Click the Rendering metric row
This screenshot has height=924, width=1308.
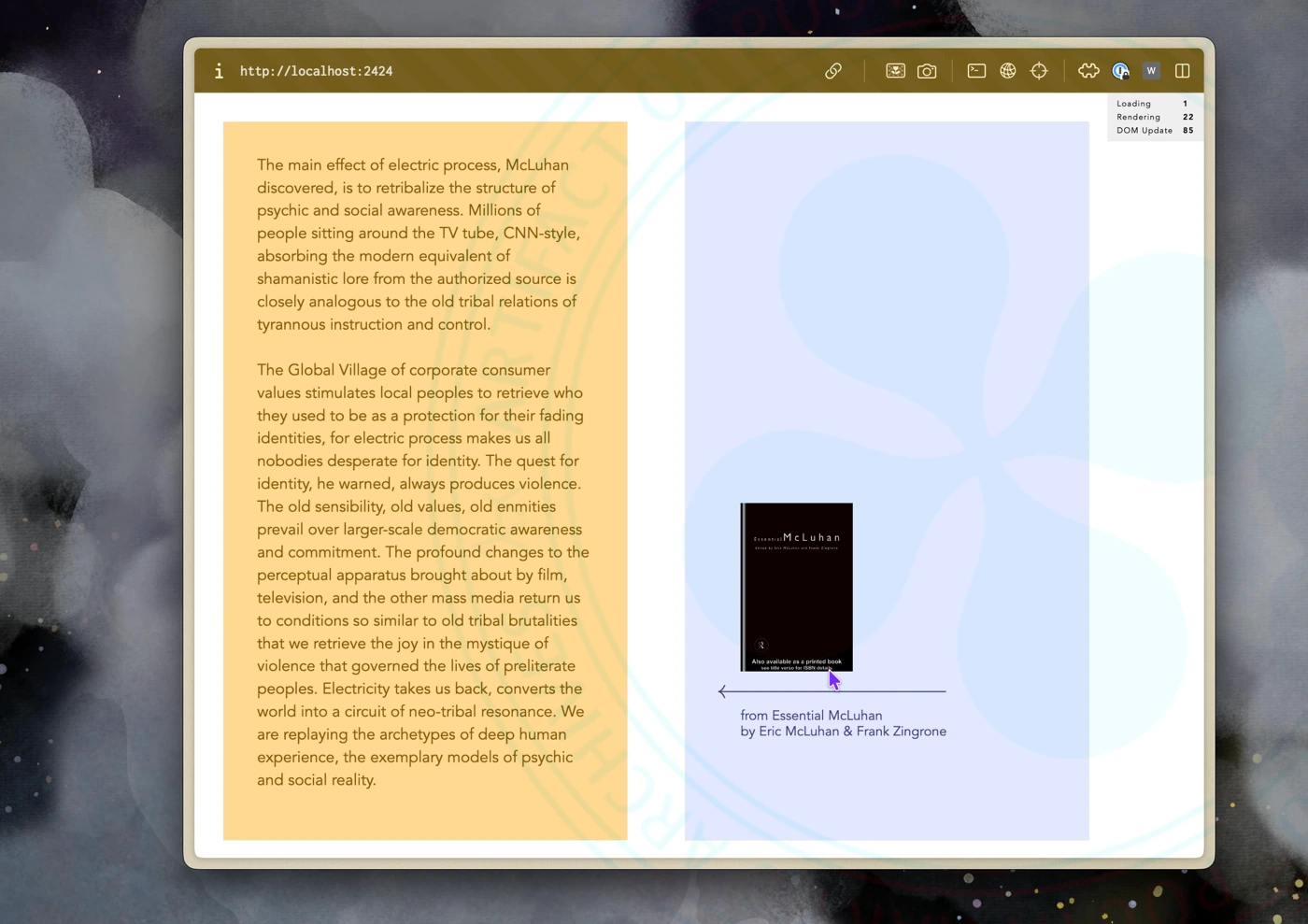[1154, 117]
